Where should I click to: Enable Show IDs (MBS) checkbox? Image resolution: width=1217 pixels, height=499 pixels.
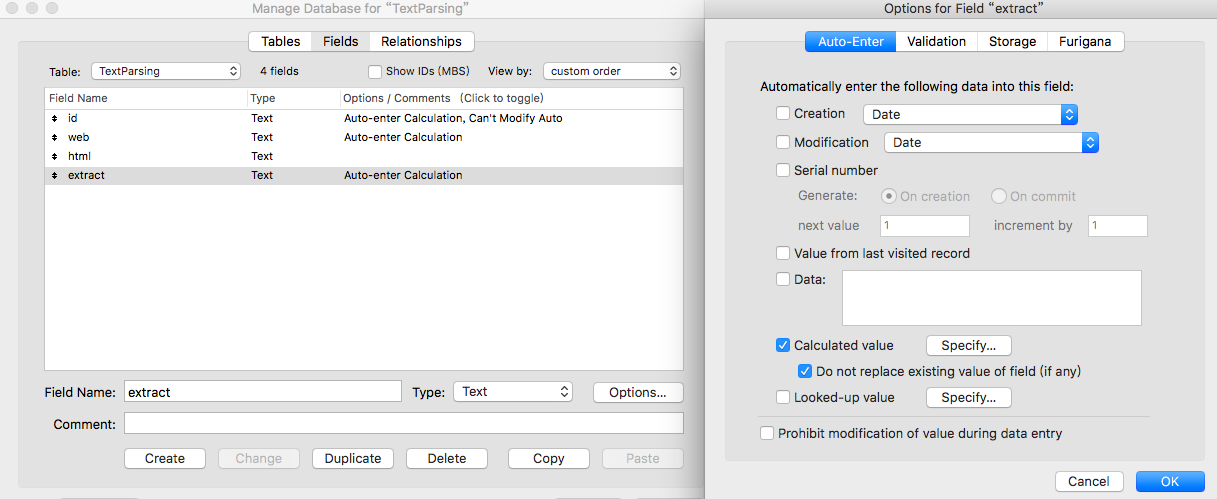point(375,71)
